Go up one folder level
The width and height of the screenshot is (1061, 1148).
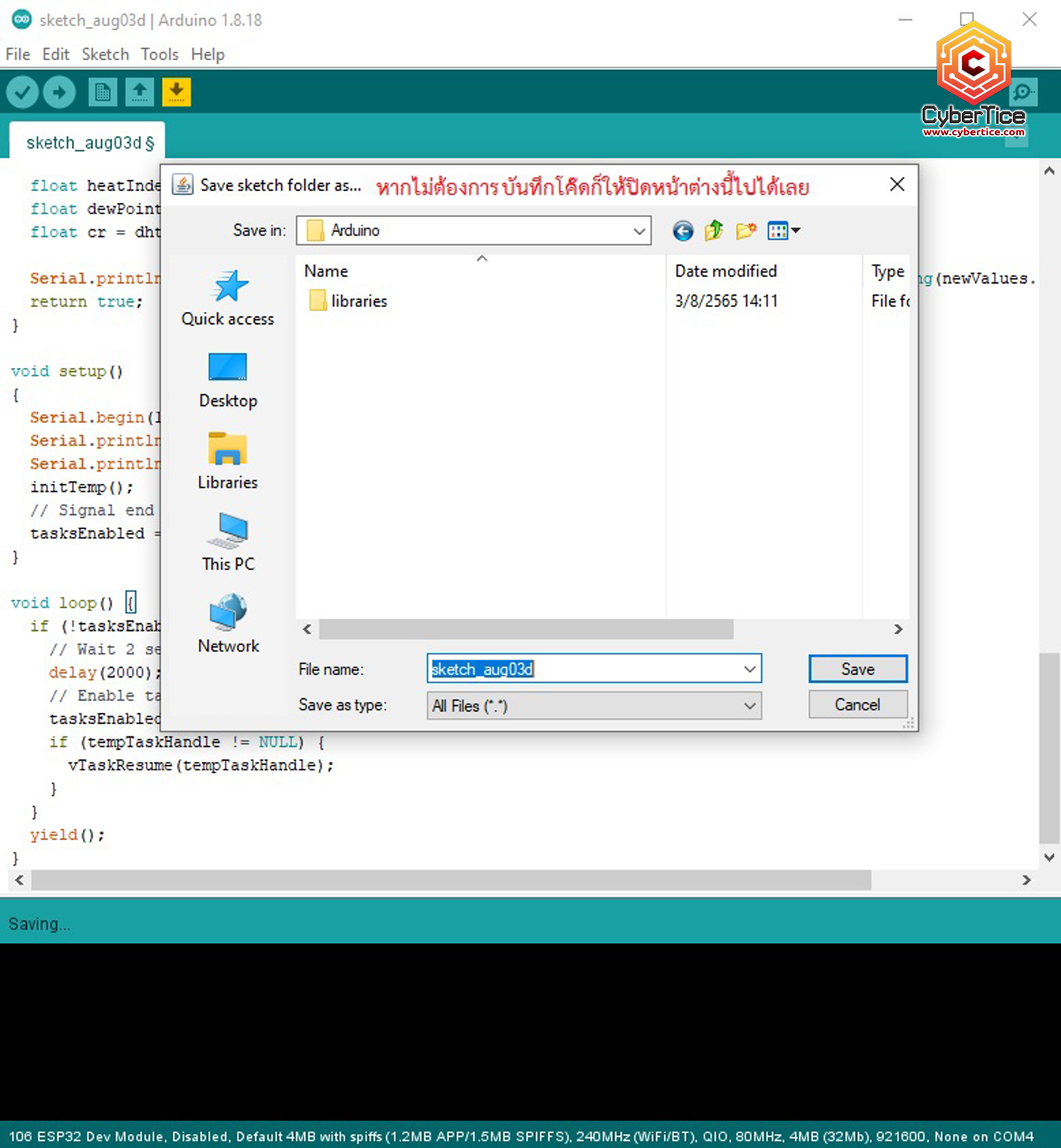point(714,231)
